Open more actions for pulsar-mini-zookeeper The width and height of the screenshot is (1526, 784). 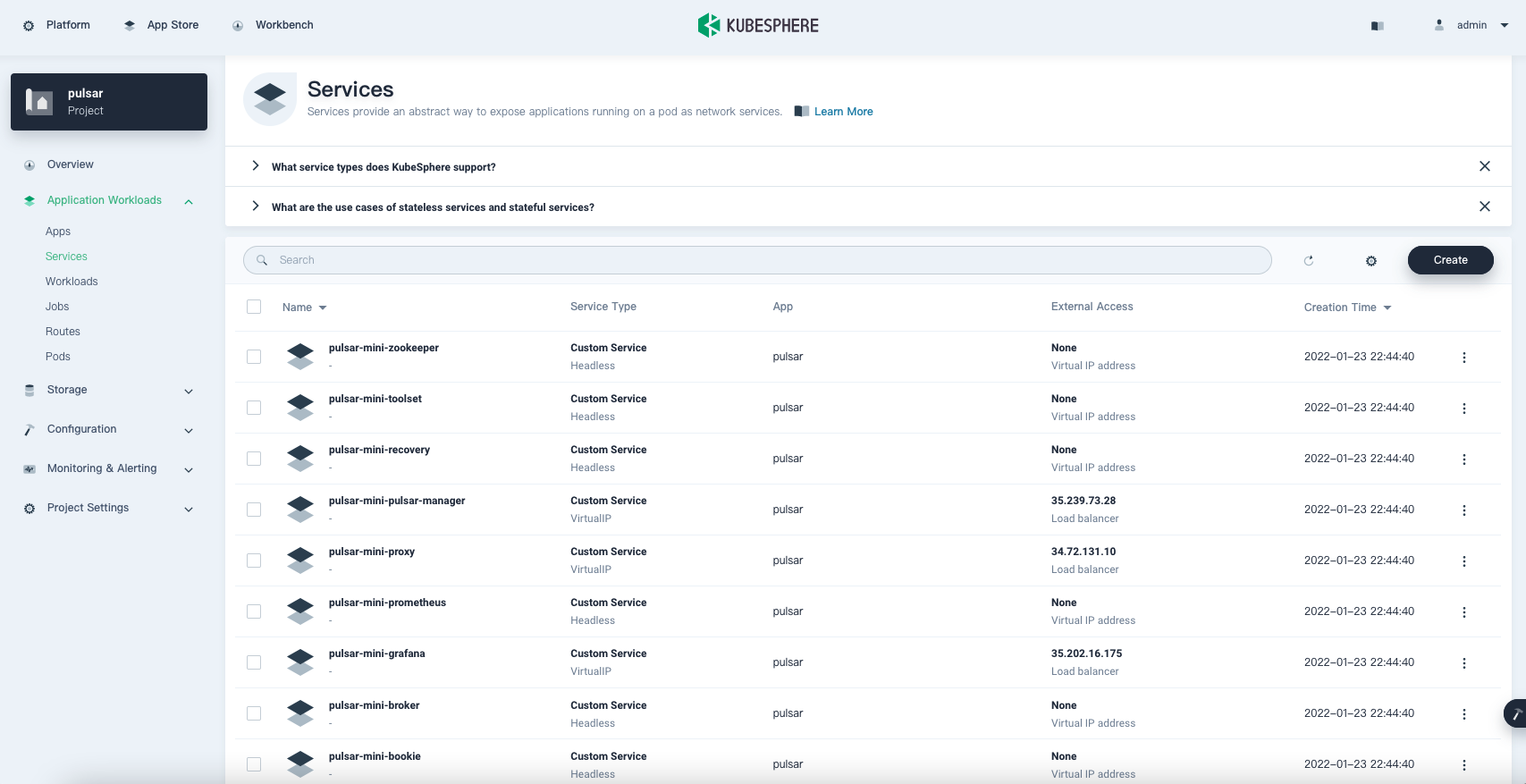click(x=1464, y=358)
